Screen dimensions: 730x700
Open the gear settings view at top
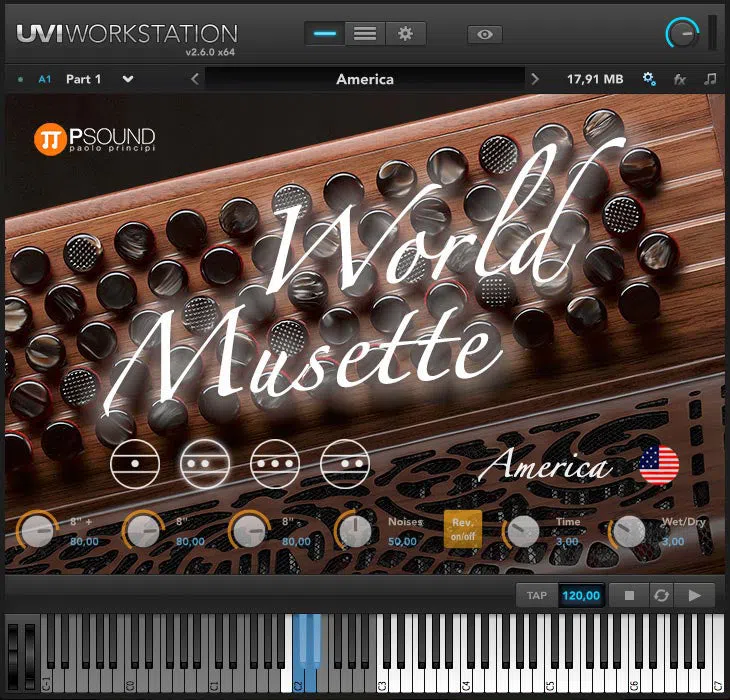406,34
